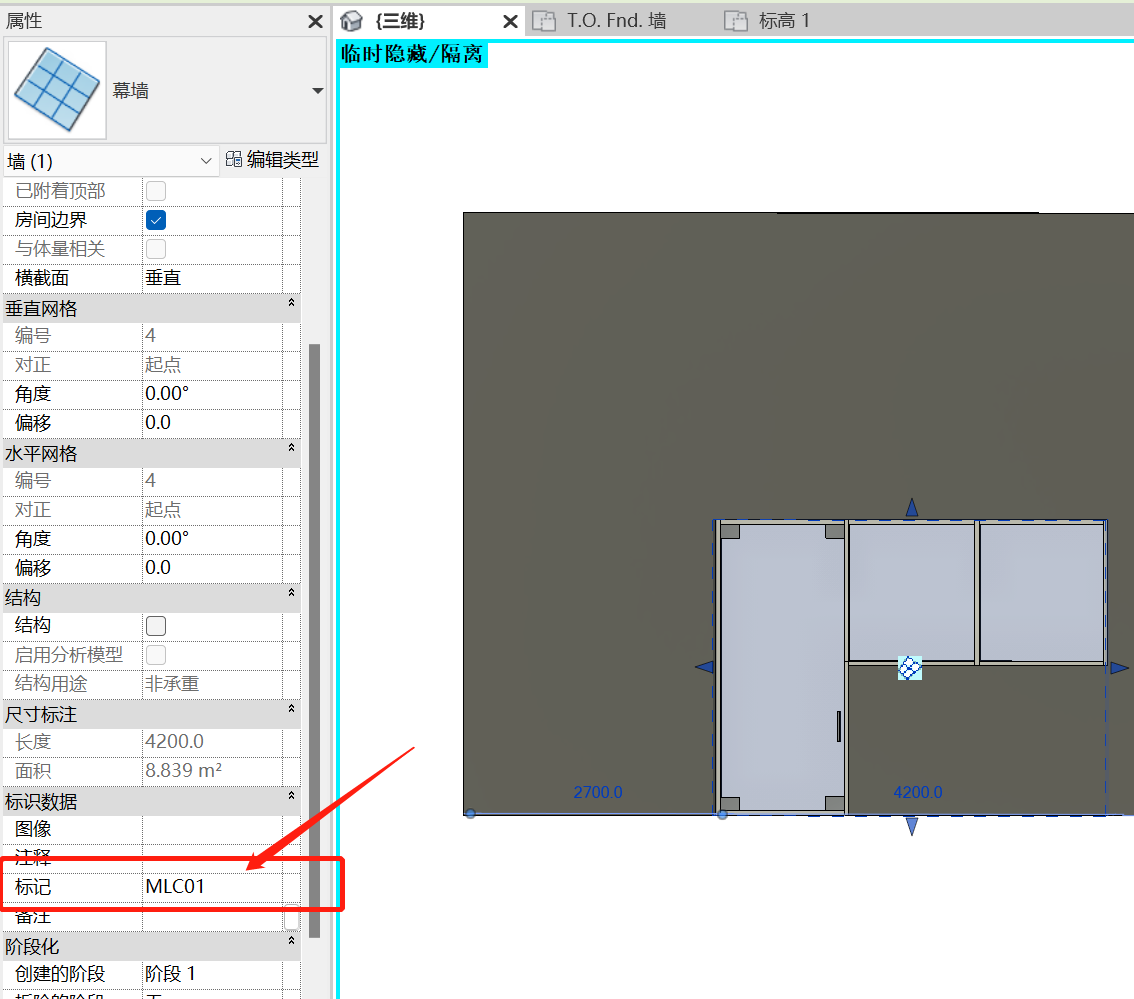Click the 创建的阶段 value 阶段 1

point(212,974)
